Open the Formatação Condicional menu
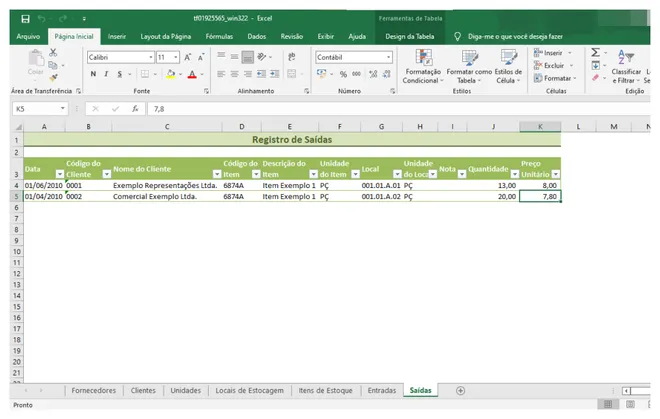Viewport: 660px width, 419px height. click(x=423, y=67)
